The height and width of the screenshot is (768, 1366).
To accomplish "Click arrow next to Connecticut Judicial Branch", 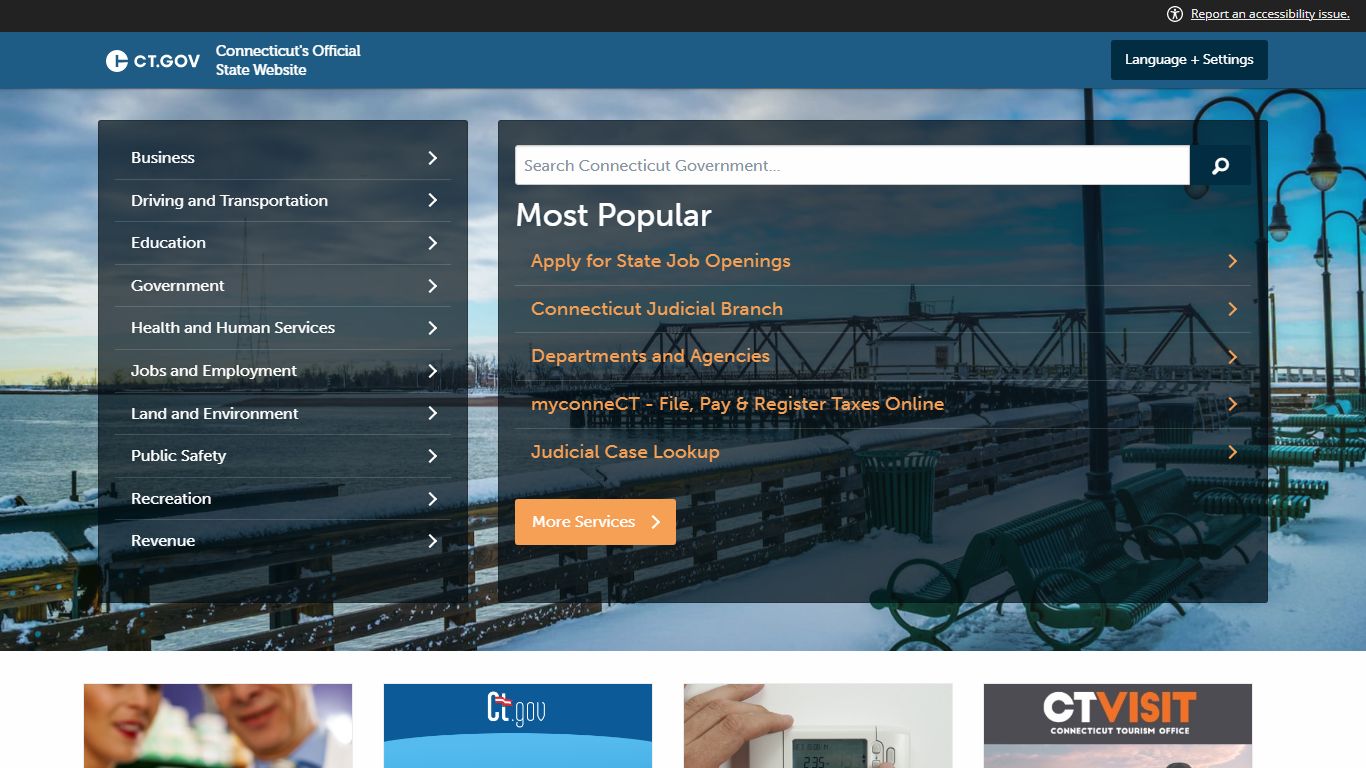I will (x=1232, y=309).
